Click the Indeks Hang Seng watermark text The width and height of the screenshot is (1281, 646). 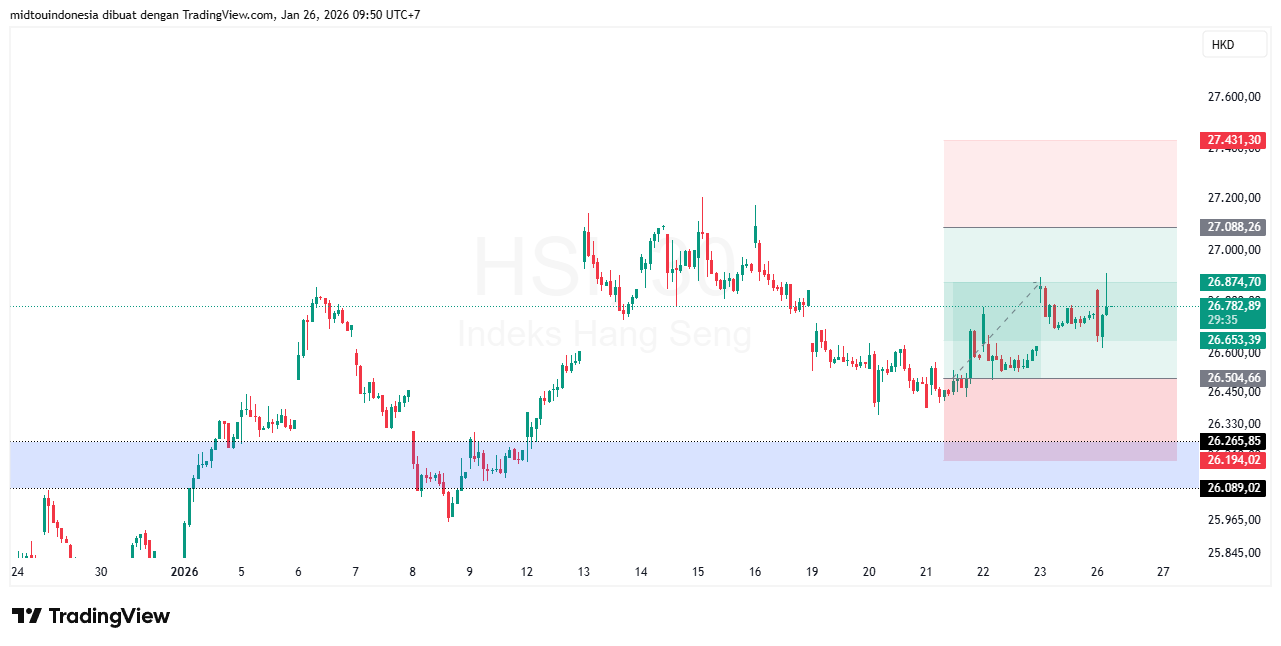pyautogui.click(x=604, y=333)
